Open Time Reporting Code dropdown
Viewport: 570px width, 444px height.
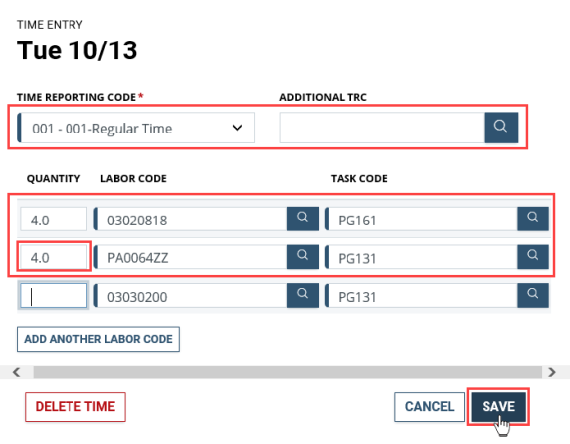pos(136,128)
